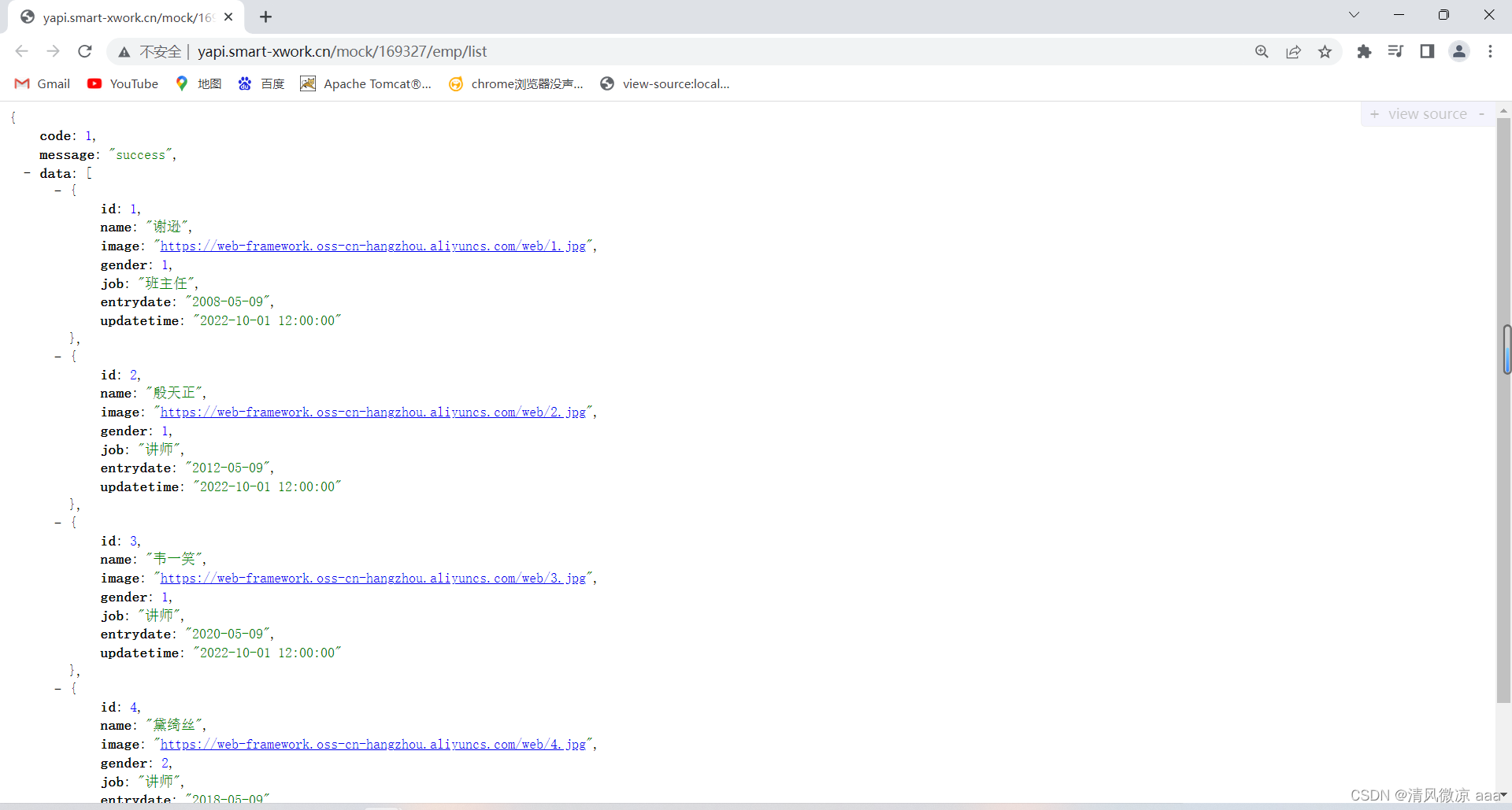Open the chrome浏览器没声 bookmark

coord(516,83)
